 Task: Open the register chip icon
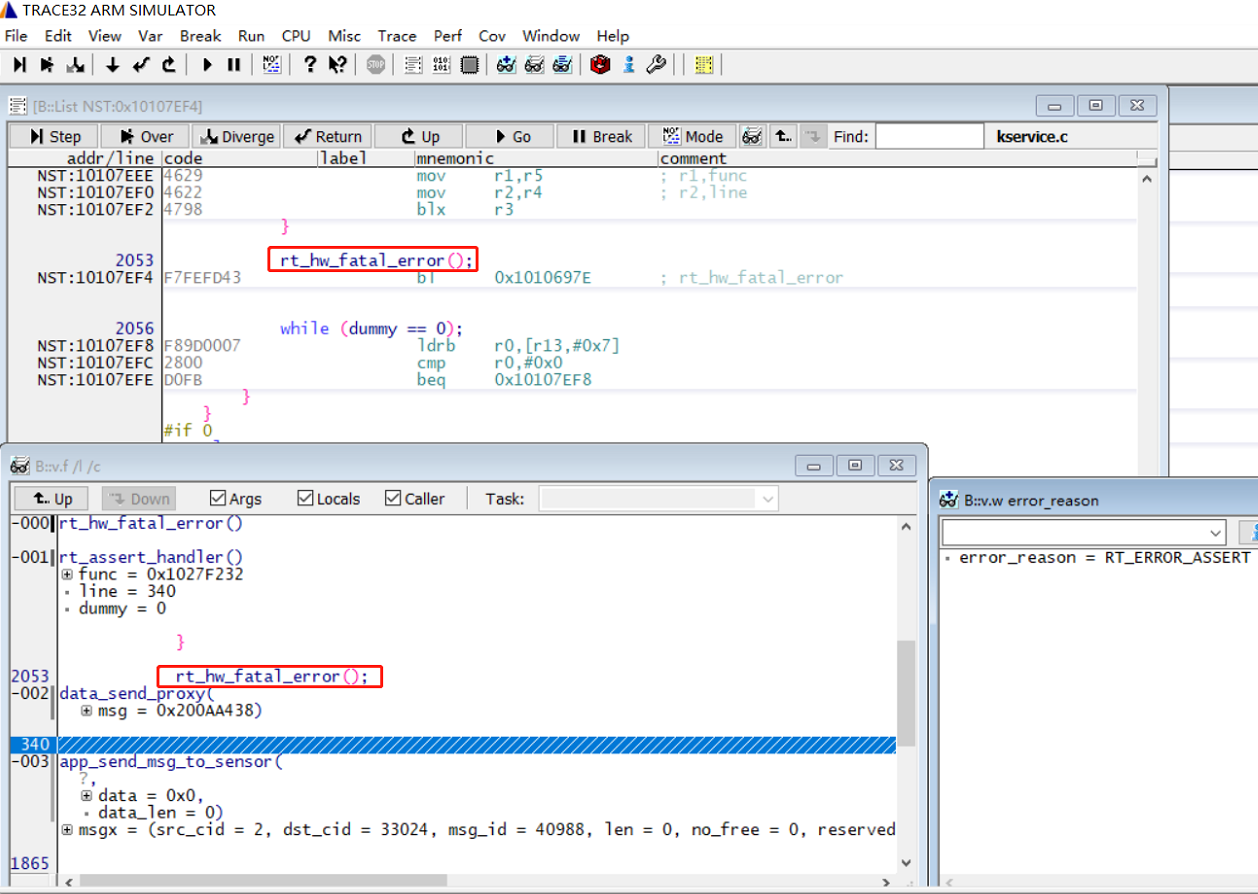[469, 65]
